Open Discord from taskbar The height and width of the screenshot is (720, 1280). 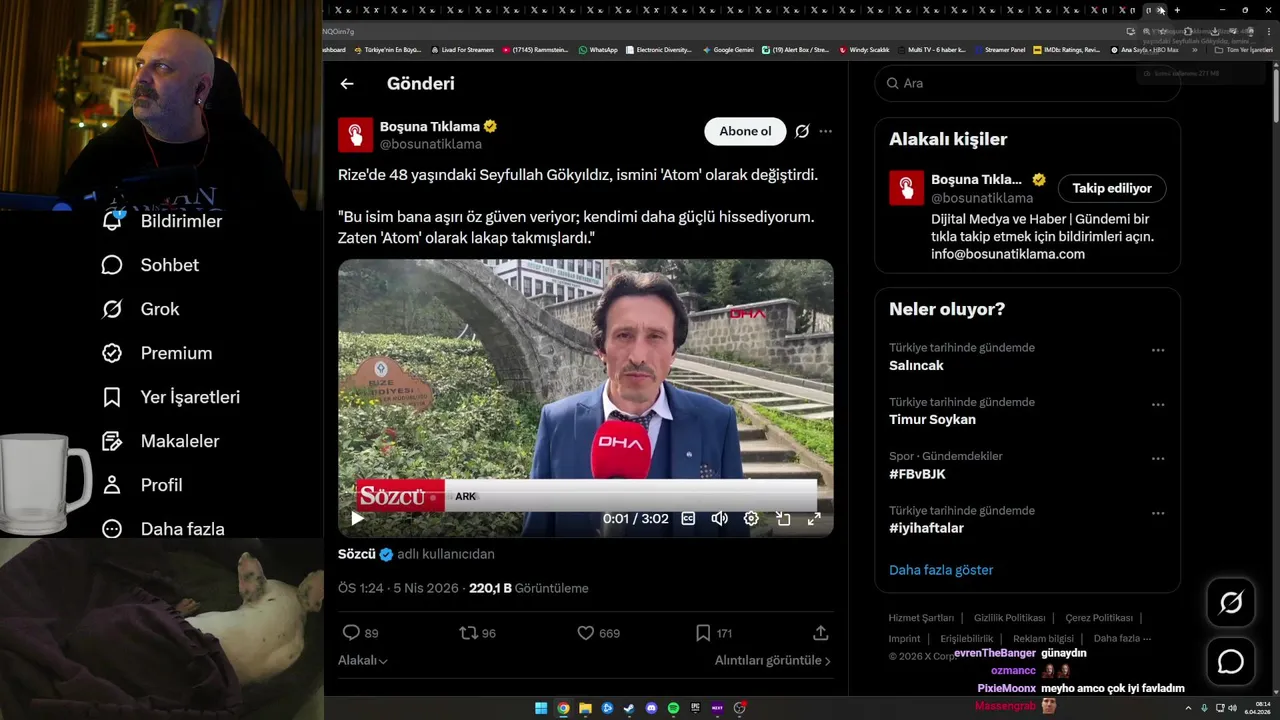click(651, 708)
